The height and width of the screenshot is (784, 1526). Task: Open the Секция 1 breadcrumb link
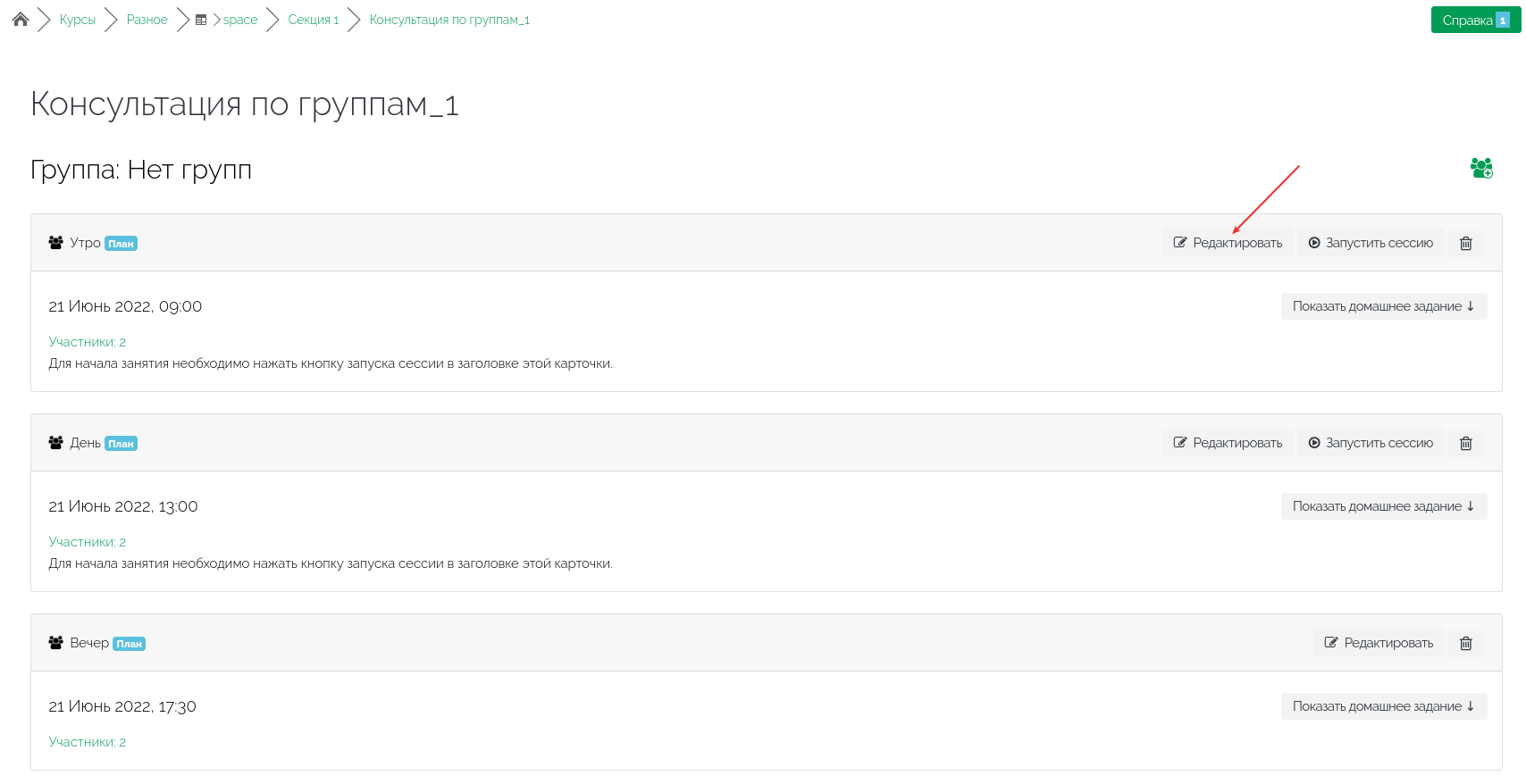tap(314, 20)
